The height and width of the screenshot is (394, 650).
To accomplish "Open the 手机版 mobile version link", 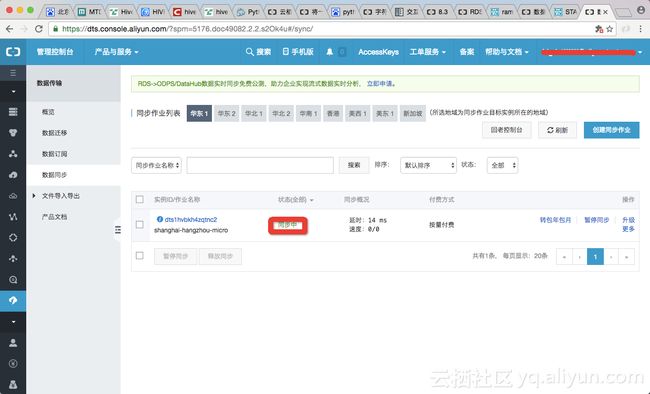I will (x=298, y=52).
